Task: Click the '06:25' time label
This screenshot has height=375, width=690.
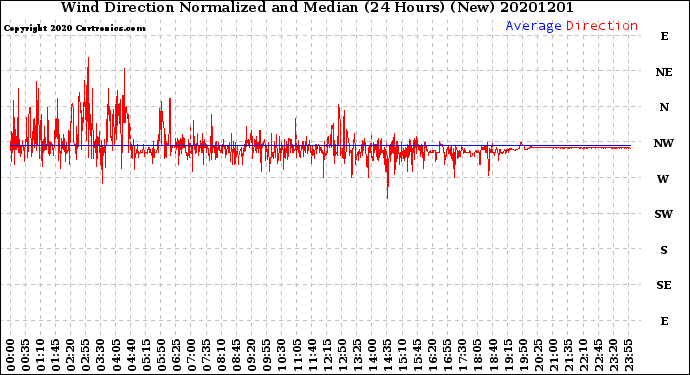Action: [x=176, y=355]
